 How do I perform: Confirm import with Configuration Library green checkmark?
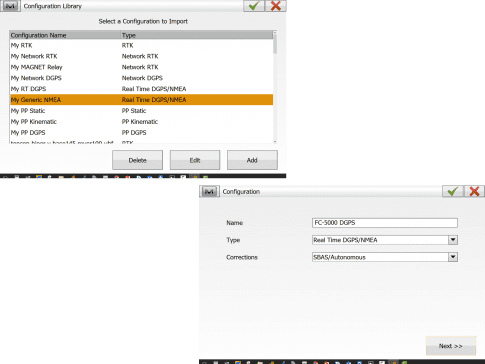(254, 6)
